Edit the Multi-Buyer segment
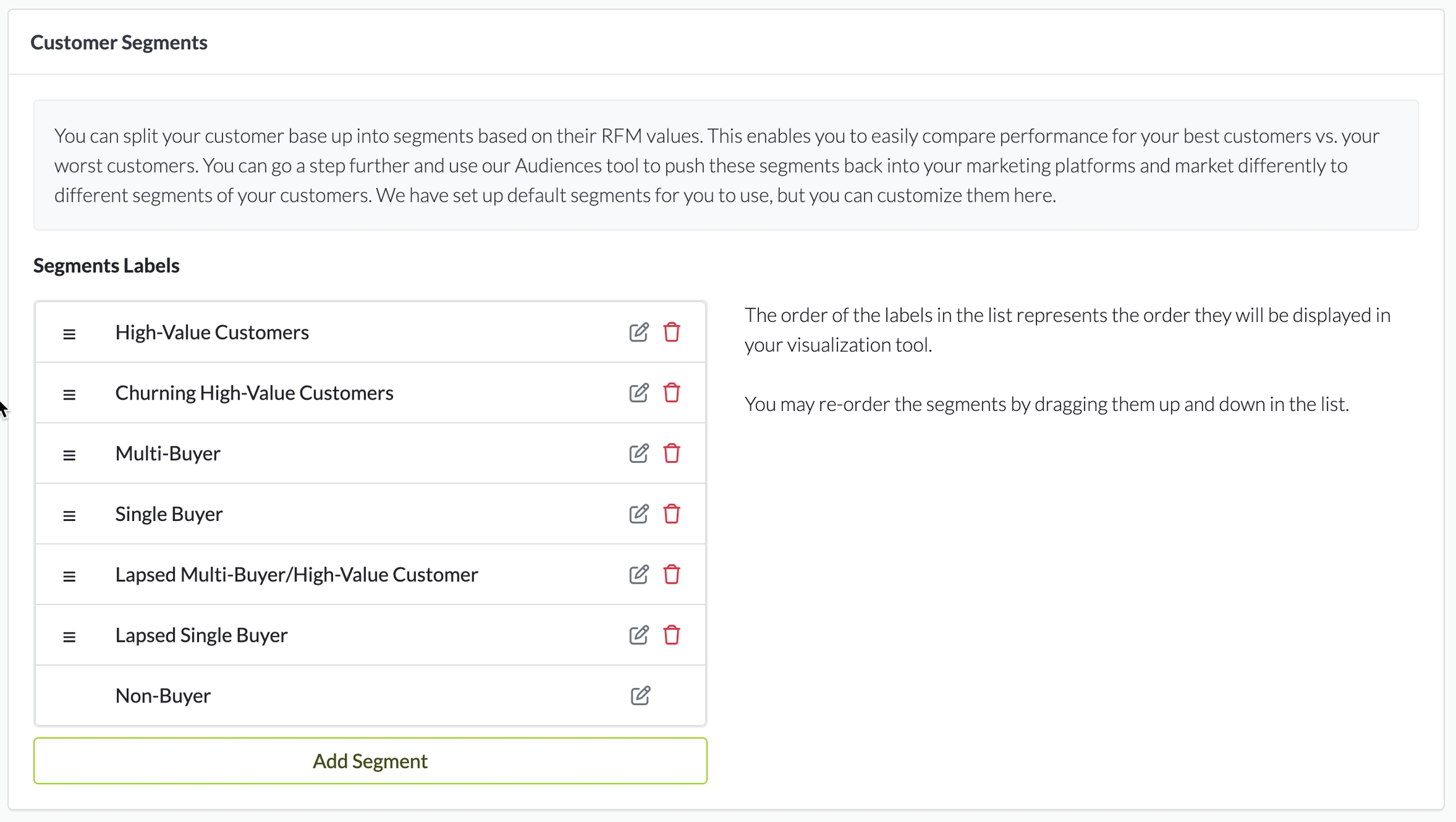 pyautogui.click(x=638, y=453)
